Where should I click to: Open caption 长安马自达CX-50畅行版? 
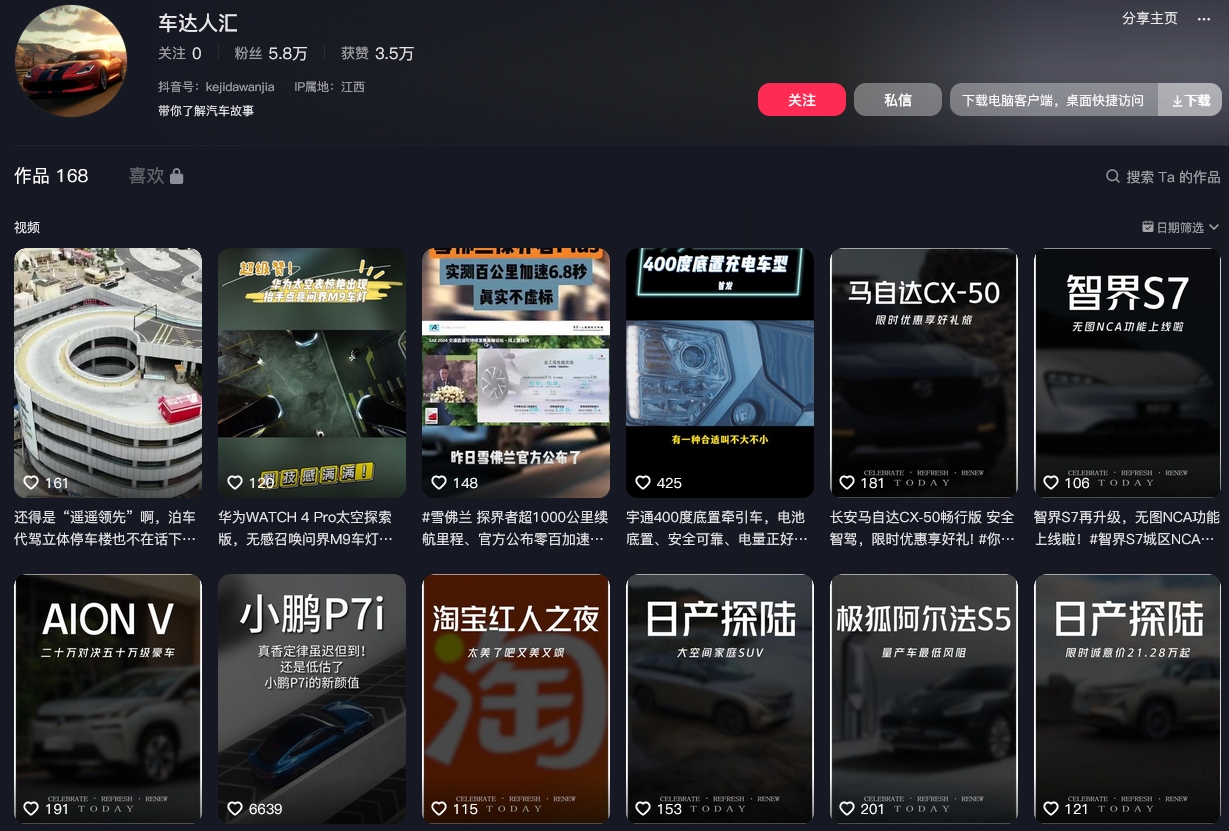click(922, 528)
